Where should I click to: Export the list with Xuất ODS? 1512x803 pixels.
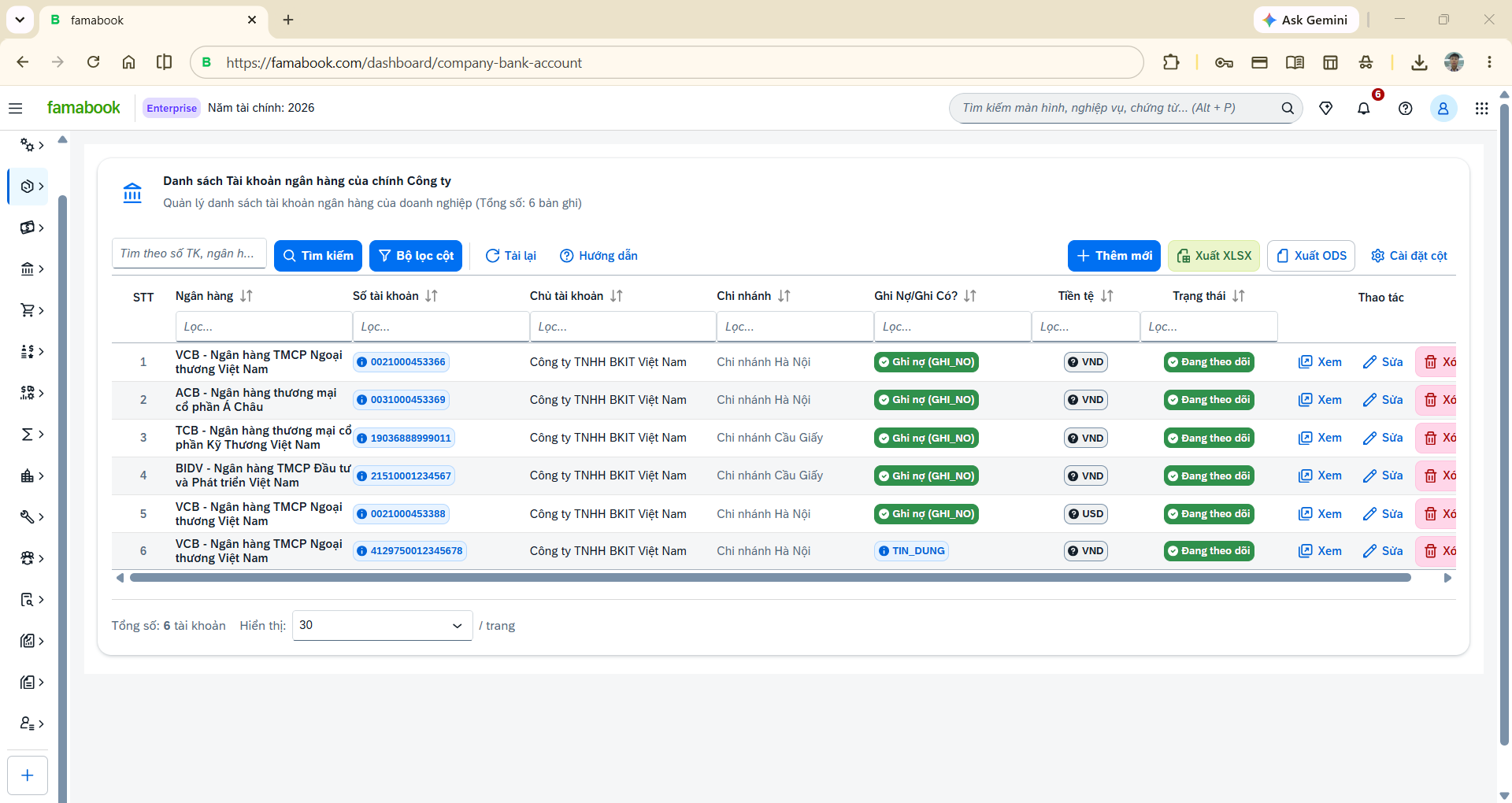point(1311,256)
